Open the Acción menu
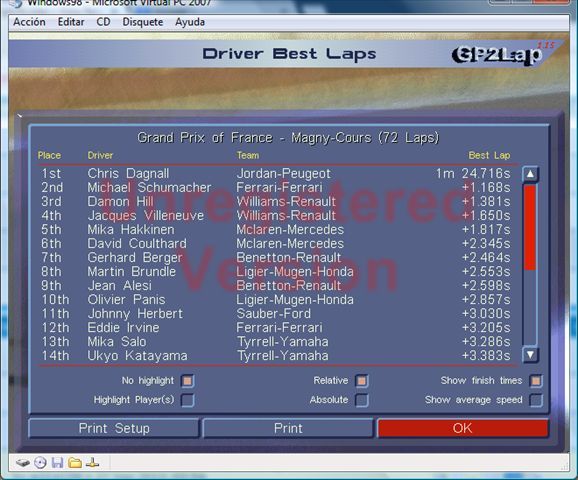578x480 pixels. coord(29,22)
